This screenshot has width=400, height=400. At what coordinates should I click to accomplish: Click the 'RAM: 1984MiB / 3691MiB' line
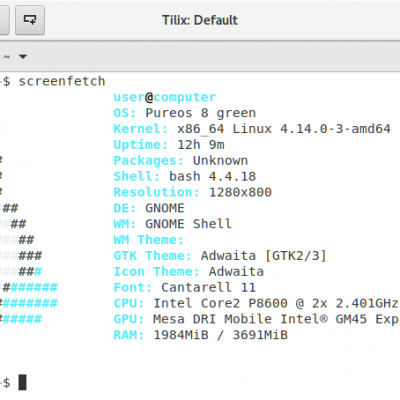(201, 335)
